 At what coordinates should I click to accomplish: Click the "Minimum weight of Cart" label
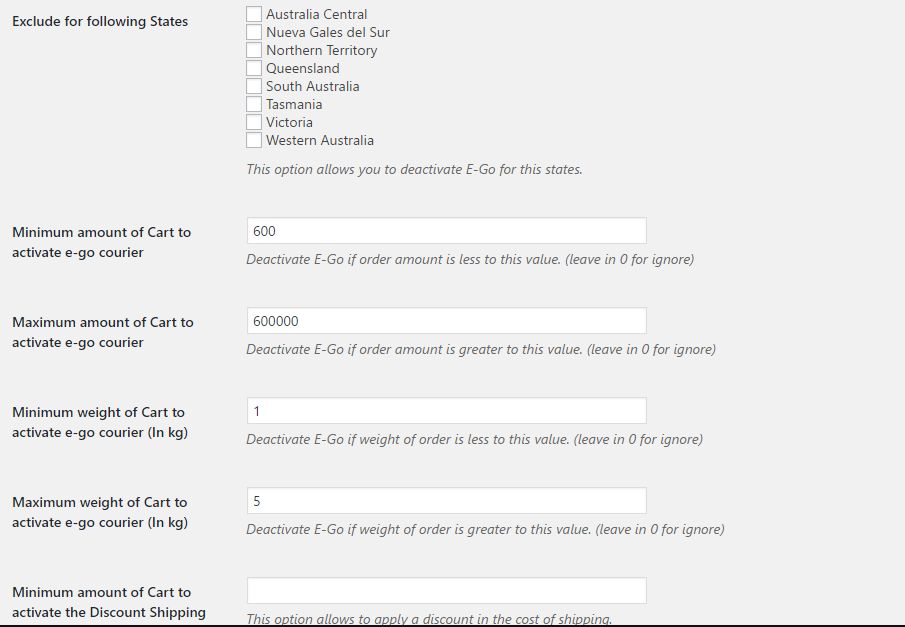(99, 422)
